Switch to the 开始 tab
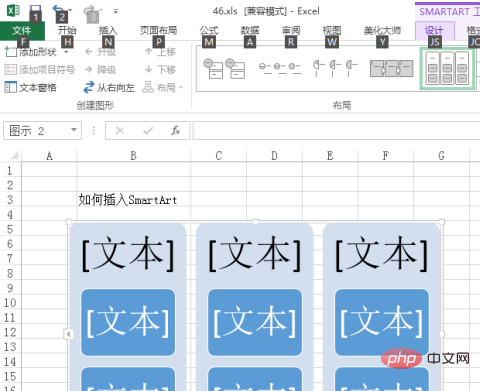Screen dimensions: 480x391 tap(67, 31)
